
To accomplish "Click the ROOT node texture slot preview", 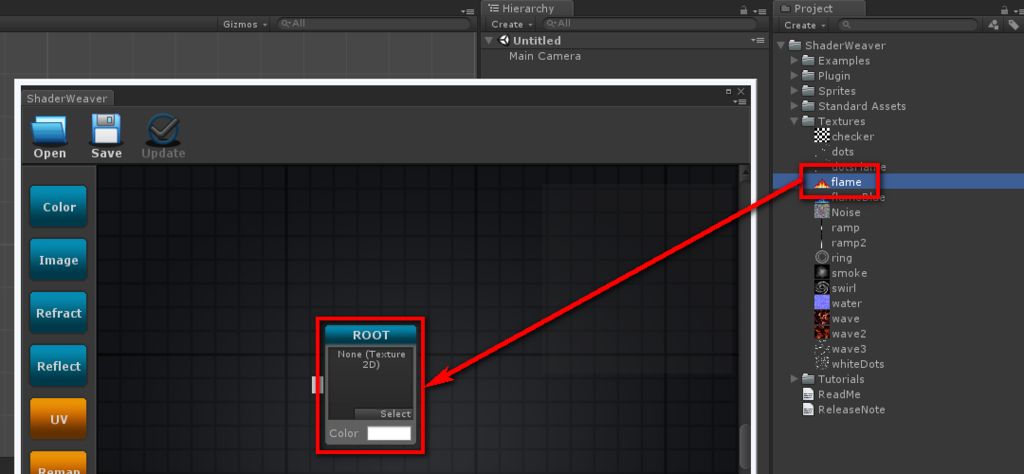I will (x=370, y=383).
